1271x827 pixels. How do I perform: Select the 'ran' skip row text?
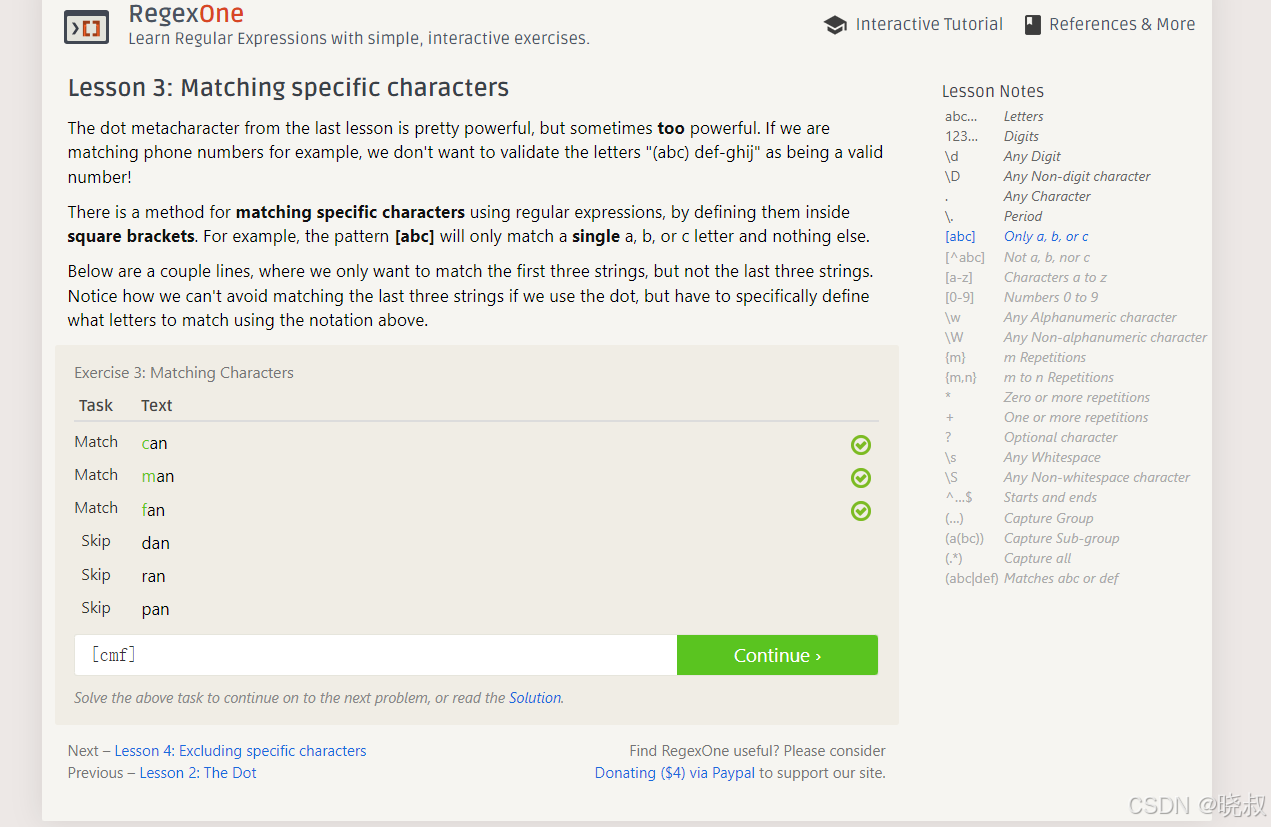(154, 576)
